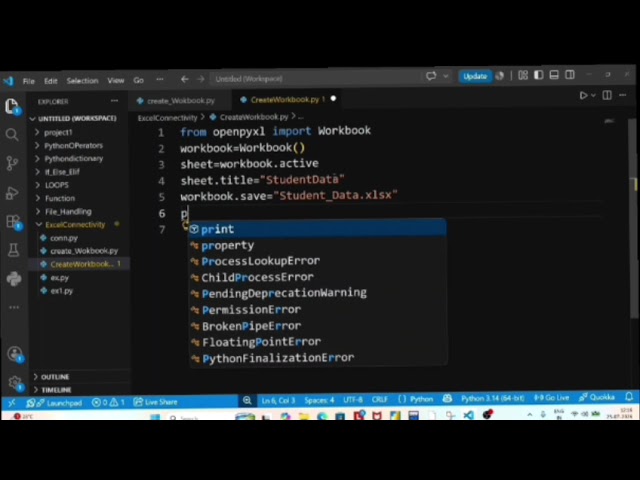
Task: Choose the PermissionError suggestion
Action: click(x=318, y=309)
